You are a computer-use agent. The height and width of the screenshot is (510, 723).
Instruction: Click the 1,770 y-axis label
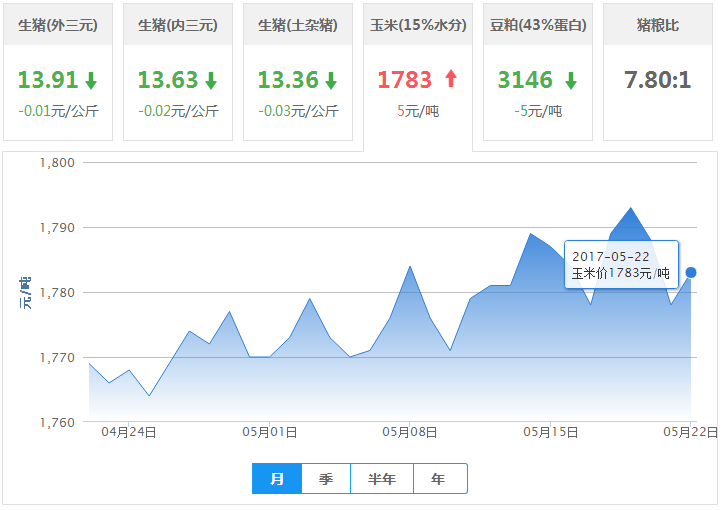tap(57, 358)
